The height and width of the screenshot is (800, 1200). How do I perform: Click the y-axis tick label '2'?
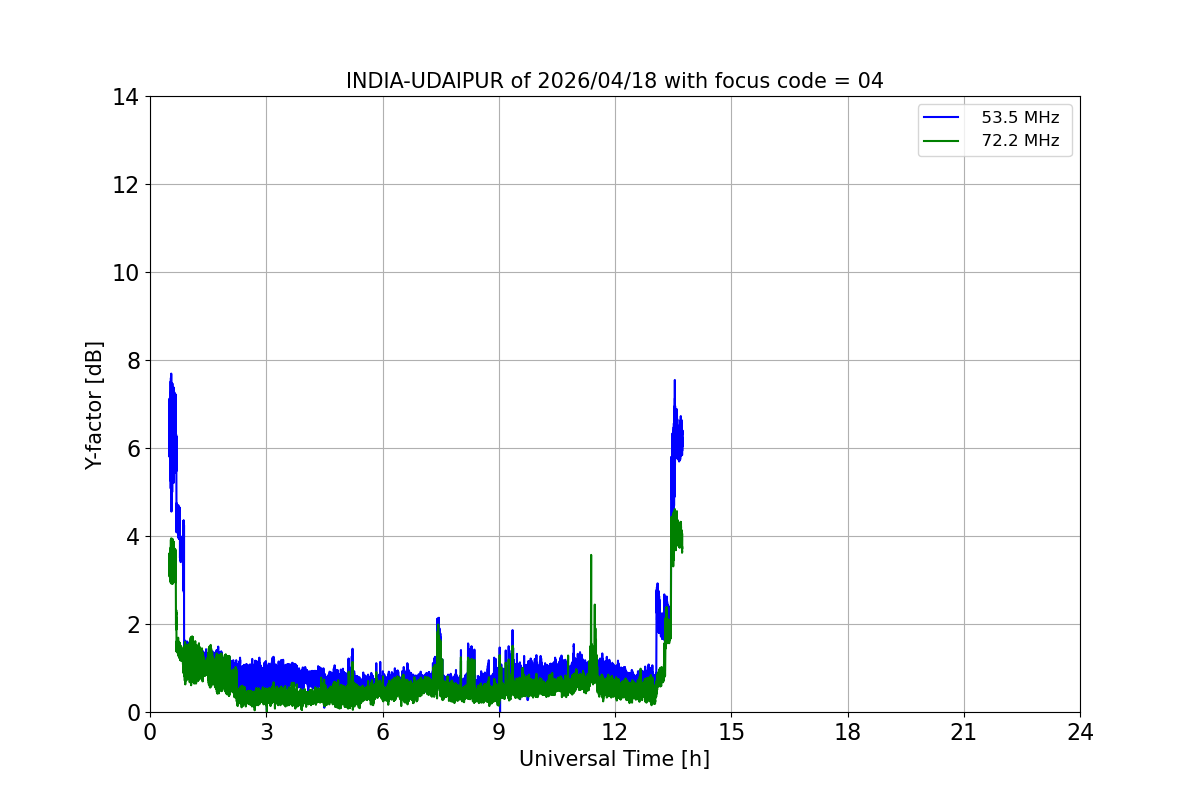[x=132, y=625]
